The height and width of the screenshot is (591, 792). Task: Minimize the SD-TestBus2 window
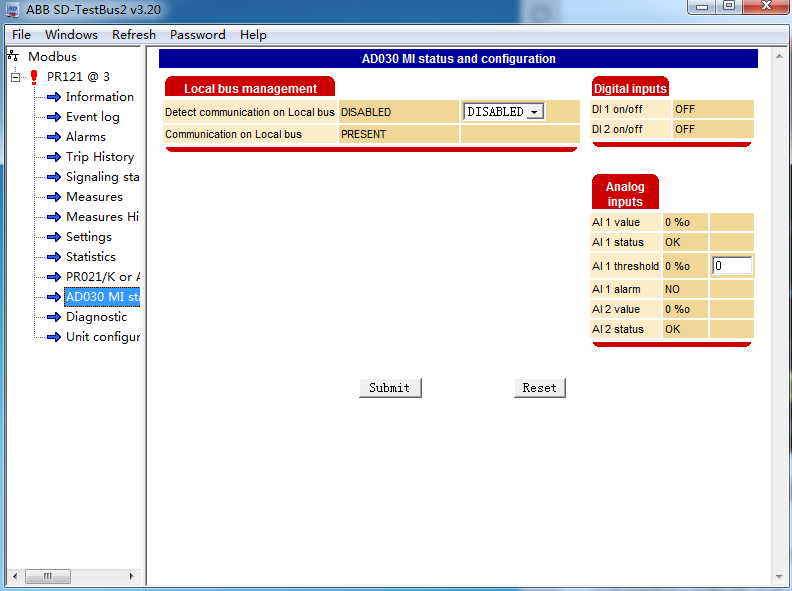coord(702,7)
